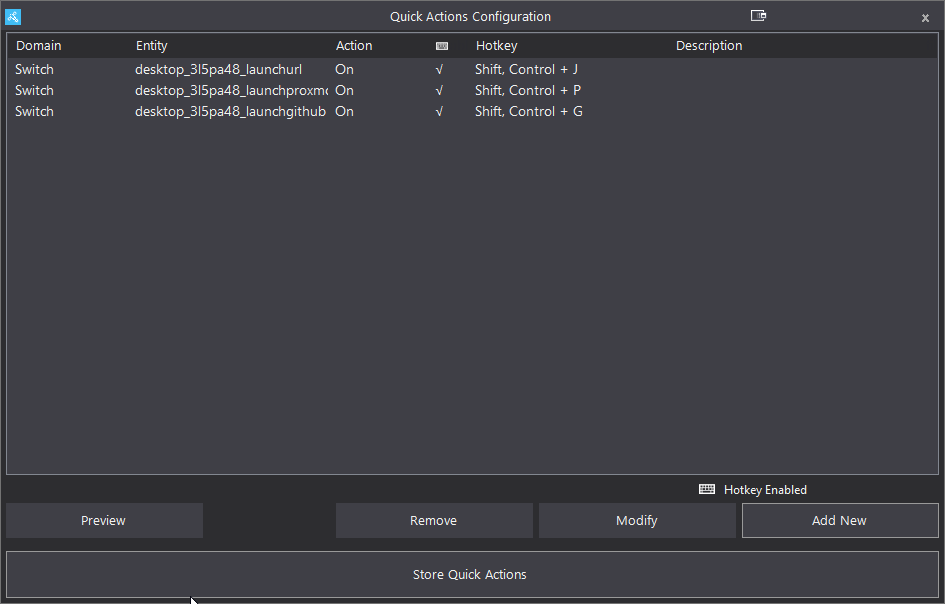Screen dimensions: 945x604
Task: Click the Hotkey Enabled legend label
Action: [x=765, y=490]
